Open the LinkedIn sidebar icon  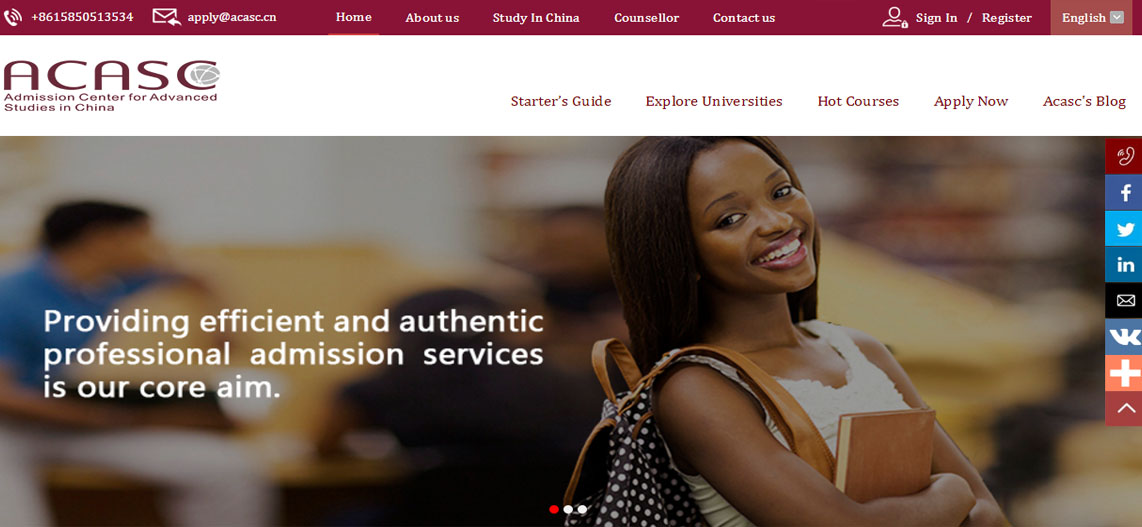pos(1124,264)
